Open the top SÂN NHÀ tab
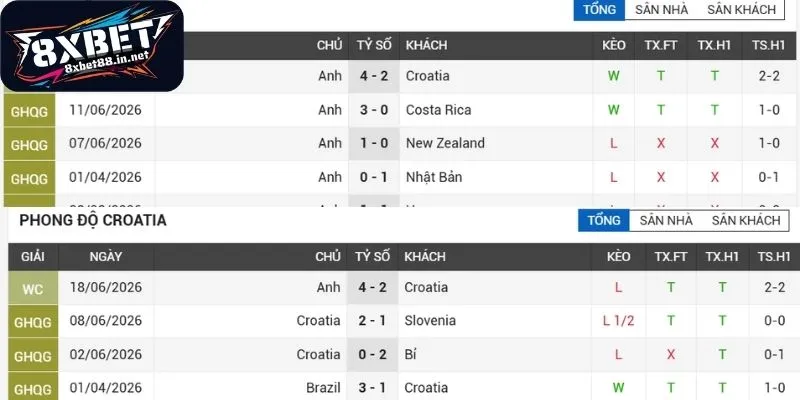Screen dimensions: 800x400 click(661, 10)
